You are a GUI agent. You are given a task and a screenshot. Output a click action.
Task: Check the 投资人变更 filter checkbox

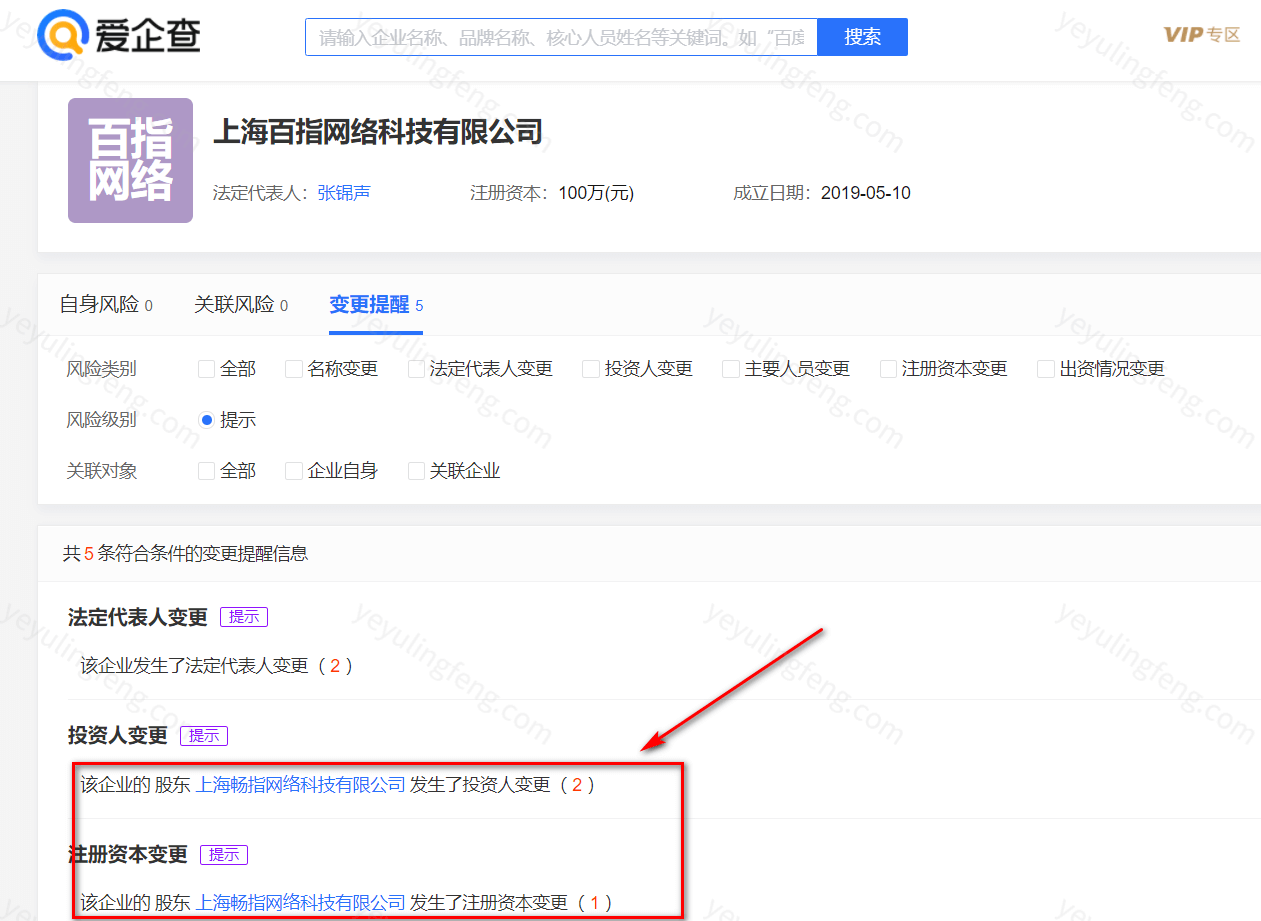pos(591,369)
